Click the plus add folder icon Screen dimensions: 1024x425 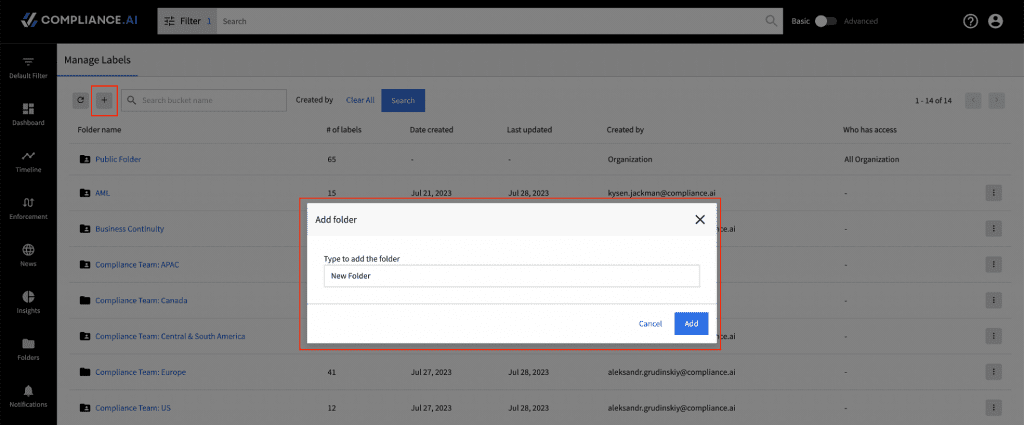pos(104,100)
